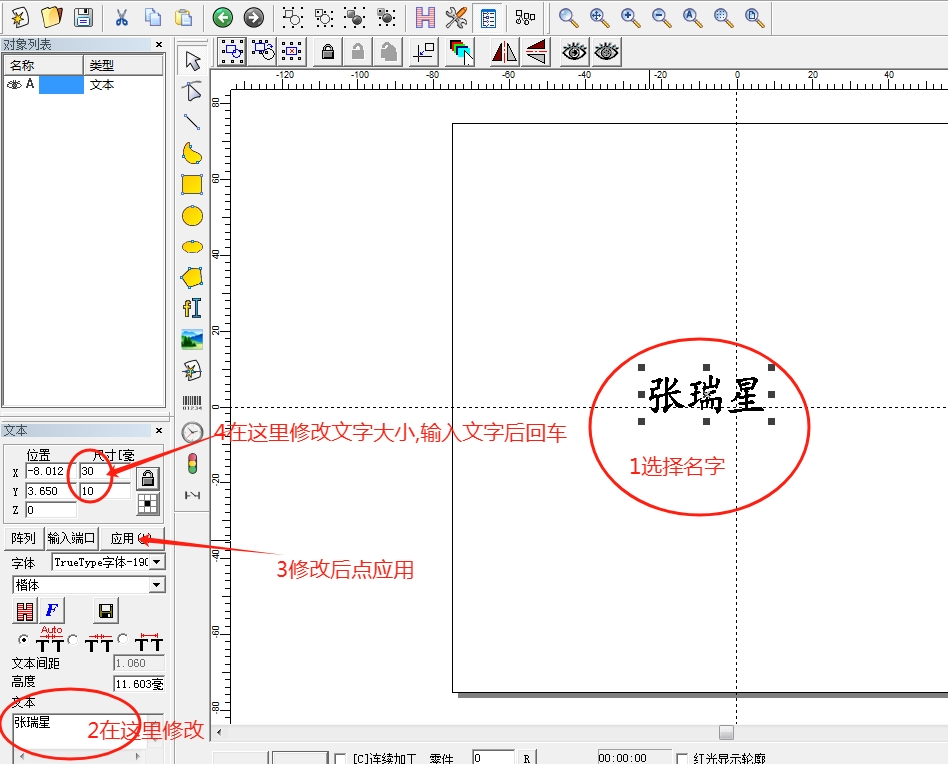This screenshot has height=764, width=948.
Task: Select the 张瑞星 text object on canvas
Action: (706, 394)
